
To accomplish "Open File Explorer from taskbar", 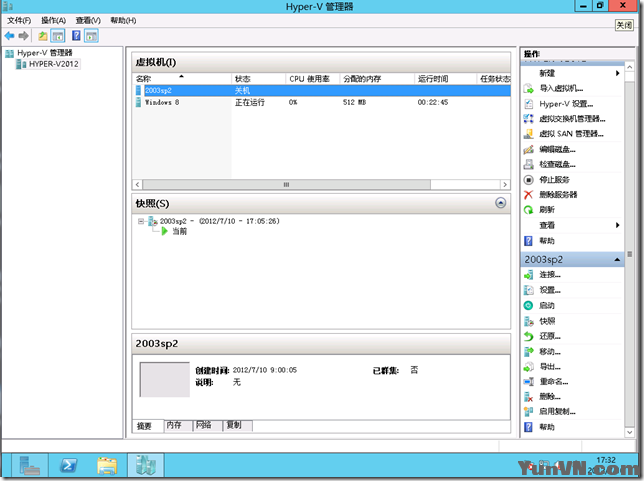I will [107, 466].
